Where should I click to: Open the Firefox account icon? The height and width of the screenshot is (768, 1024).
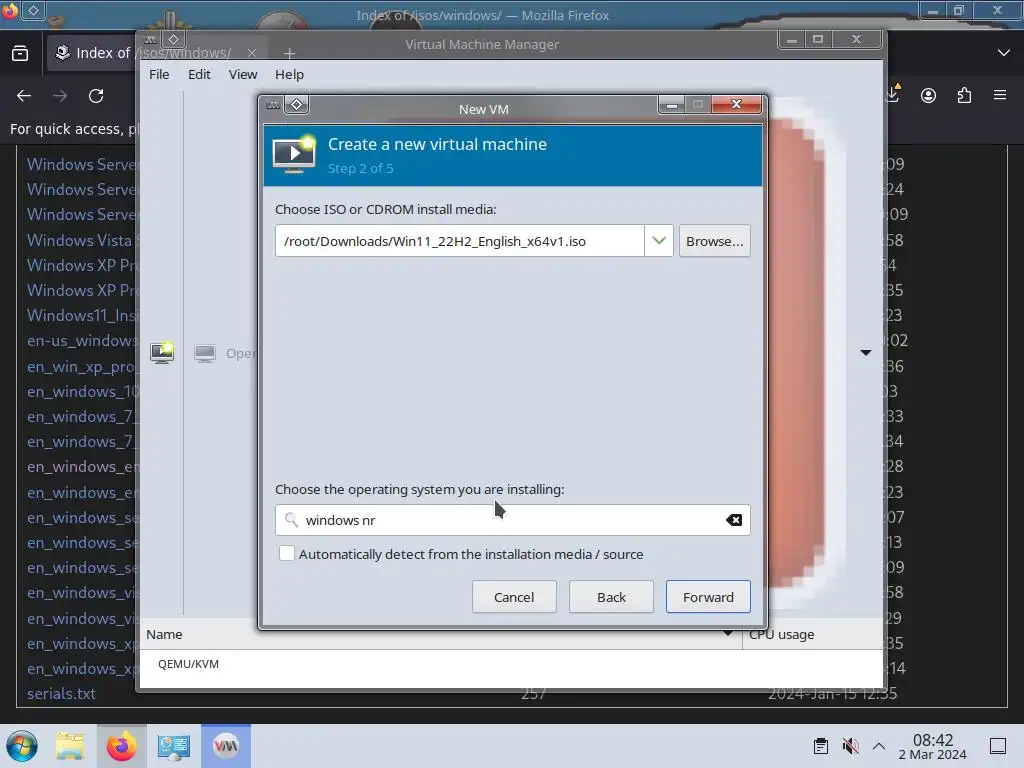928,96
